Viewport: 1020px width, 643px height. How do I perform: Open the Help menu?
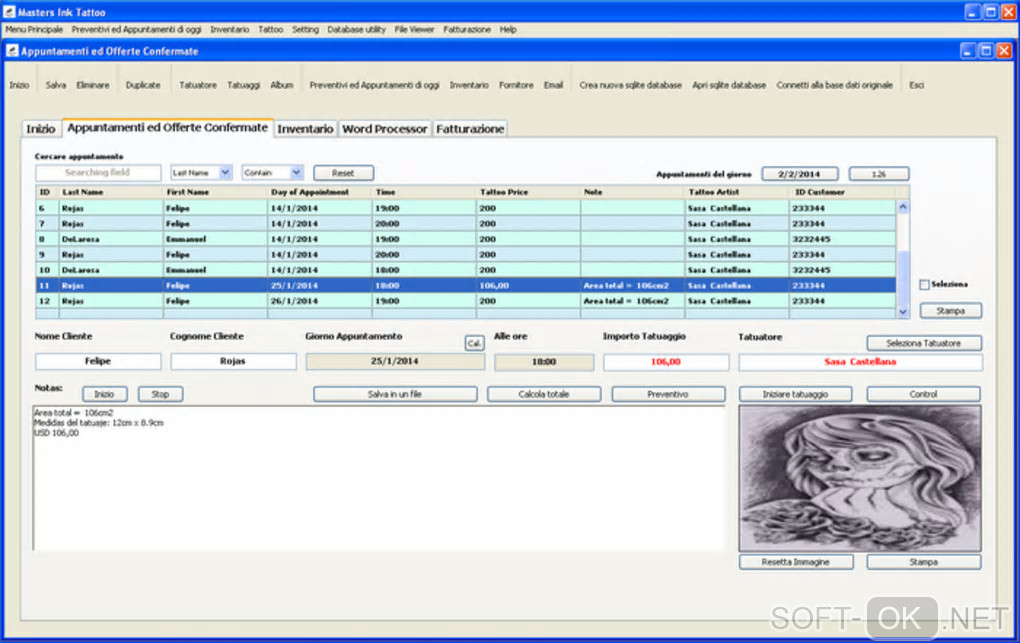(x=508, y=29)
